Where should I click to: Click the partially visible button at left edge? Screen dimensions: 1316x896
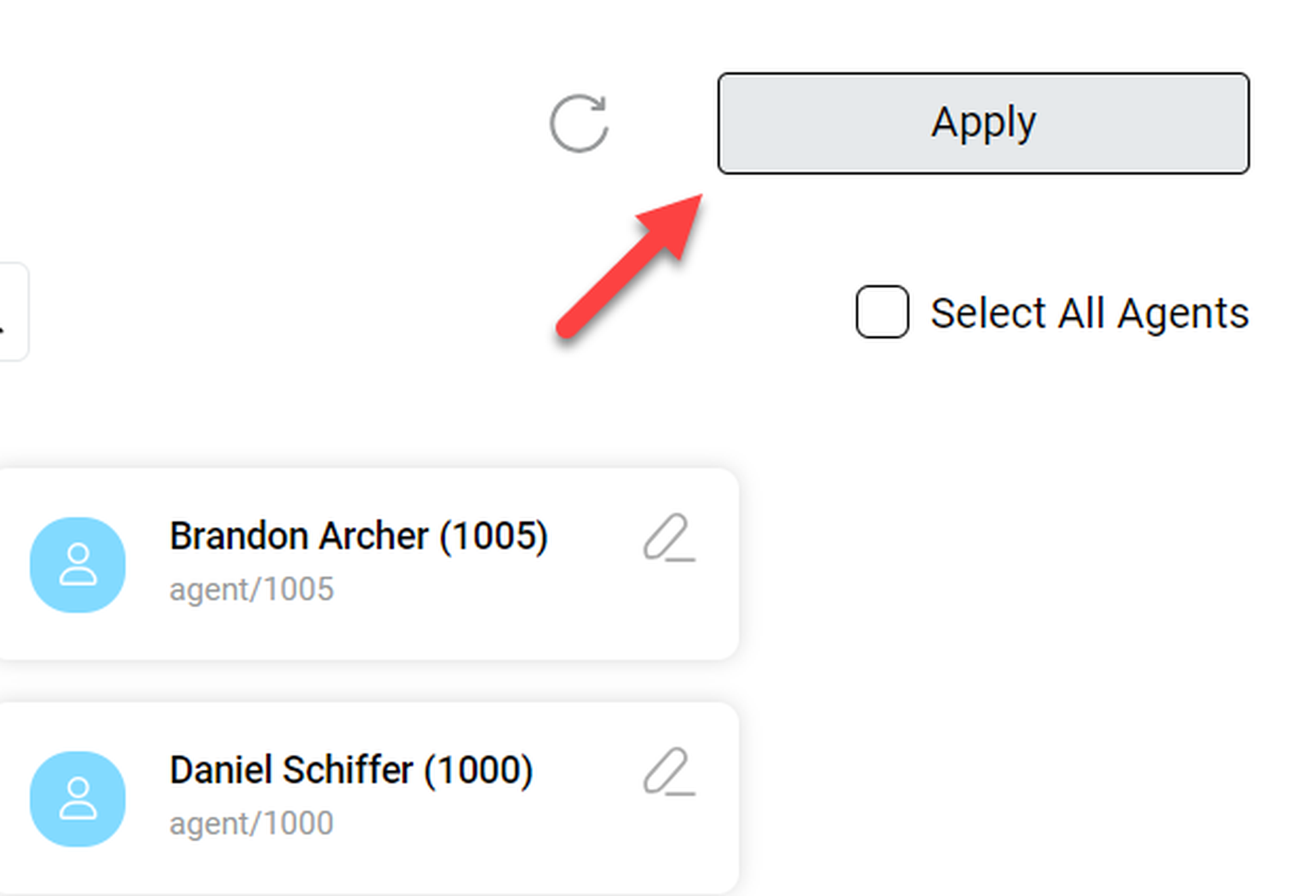[x=12, y=312]
